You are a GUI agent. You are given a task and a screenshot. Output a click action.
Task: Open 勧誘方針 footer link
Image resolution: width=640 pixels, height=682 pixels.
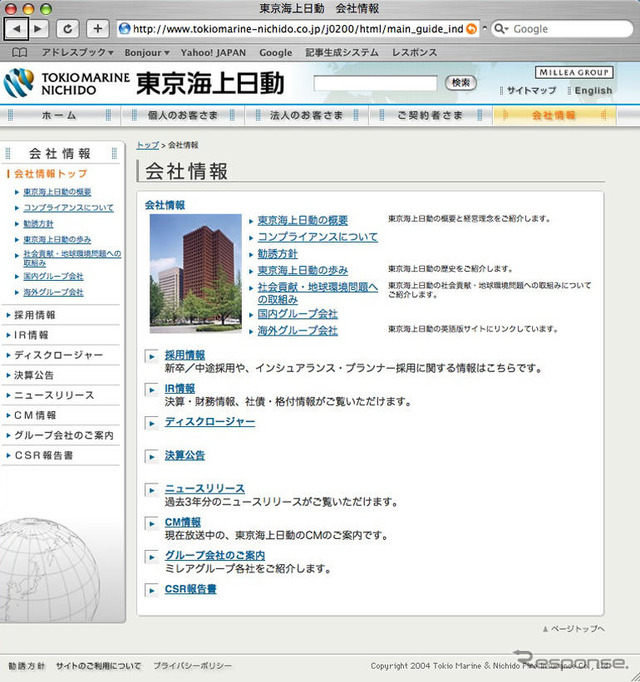[27, 666]
